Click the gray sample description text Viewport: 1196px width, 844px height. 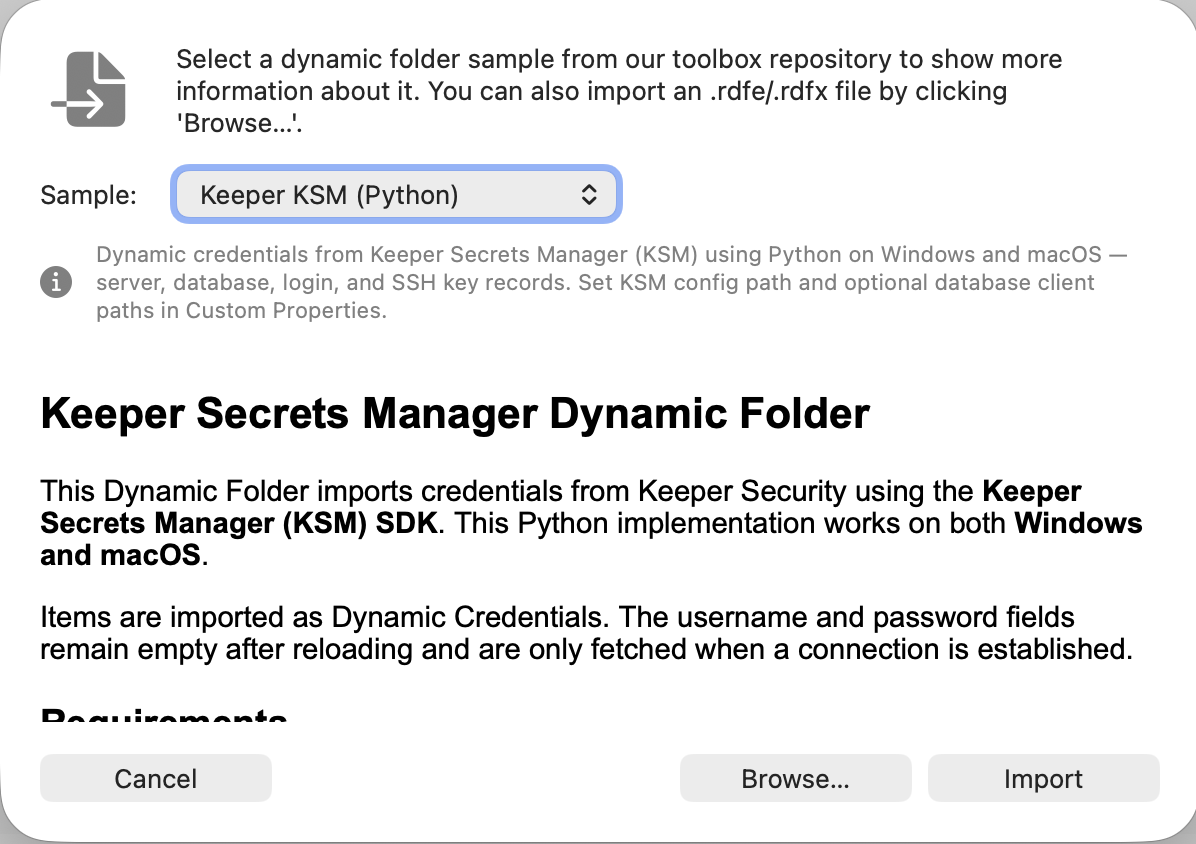click(610, 282)
